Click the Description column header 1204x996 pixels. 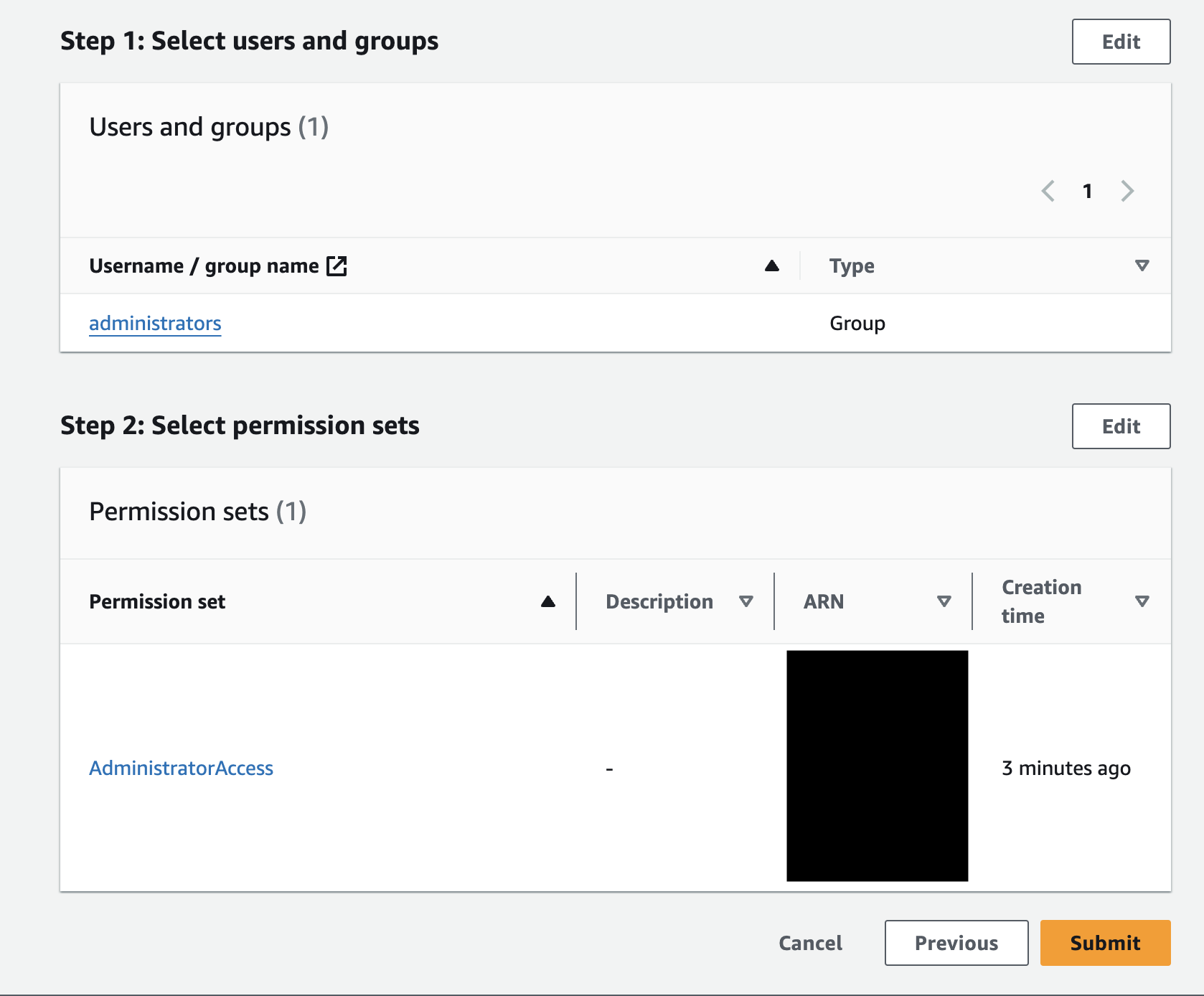tap(659, 601)
